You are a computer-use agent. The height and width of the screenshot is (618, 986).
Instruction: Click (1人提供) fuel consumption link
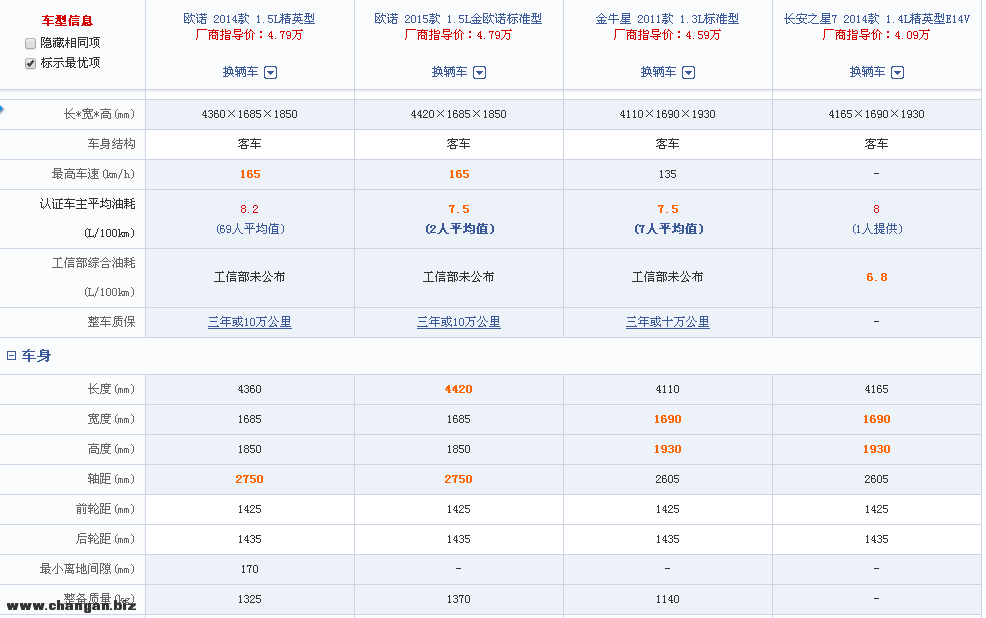(877, 229)
